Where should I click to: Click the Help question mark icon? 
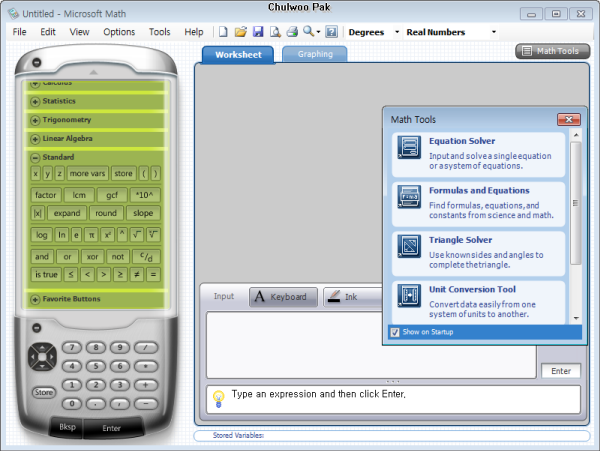pos(331,32)
